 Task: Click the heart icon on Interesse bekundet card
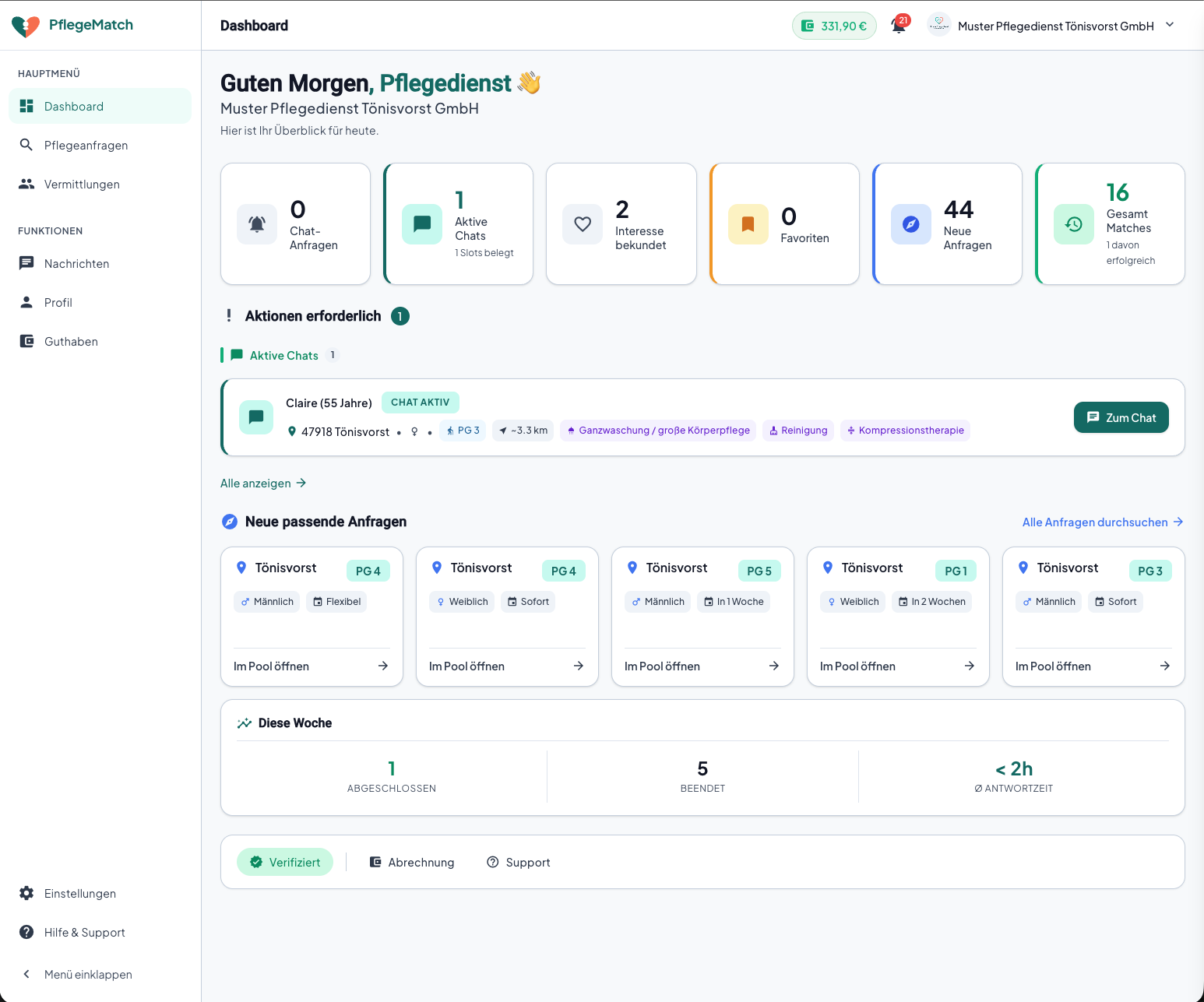[x=583, y=224]
